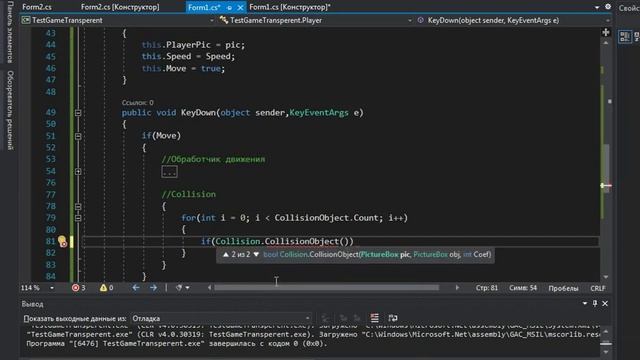The height and width of the screenshot is (360, 640).
Task: Click the 'Симв: 54' column indicator
Action: coord(523,288)
